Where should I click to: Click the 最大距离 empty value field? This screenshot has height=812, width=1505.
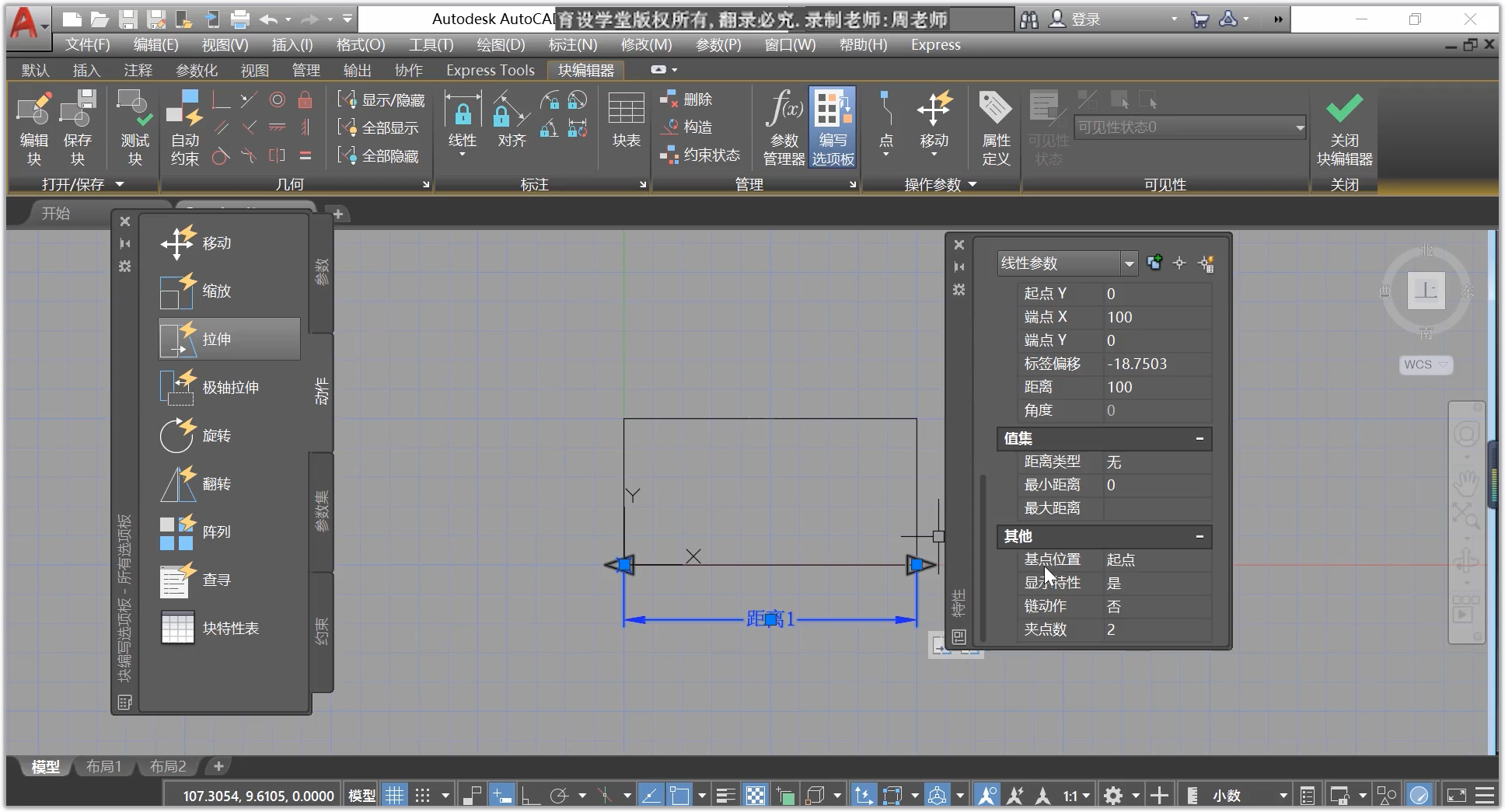[1158, 508]
